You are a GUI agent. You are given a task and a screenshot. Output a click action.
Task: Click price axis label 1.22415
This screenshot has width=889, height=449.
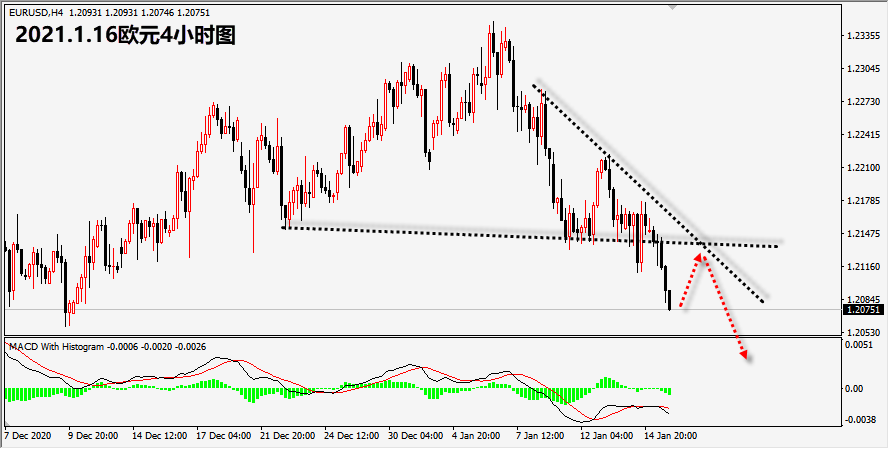click(x=863, y=135)
